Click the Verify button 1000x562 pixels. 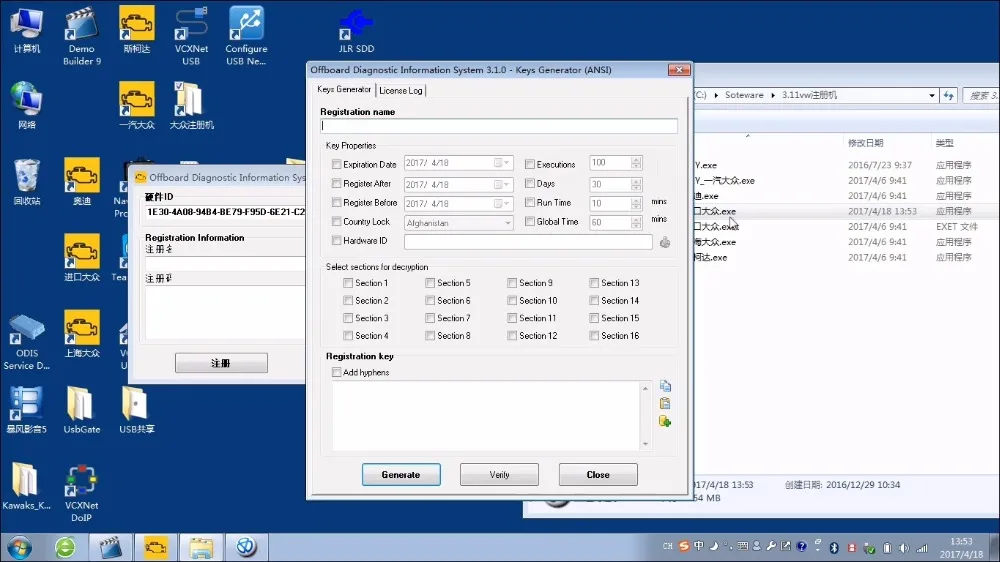(x=499, y=475)
